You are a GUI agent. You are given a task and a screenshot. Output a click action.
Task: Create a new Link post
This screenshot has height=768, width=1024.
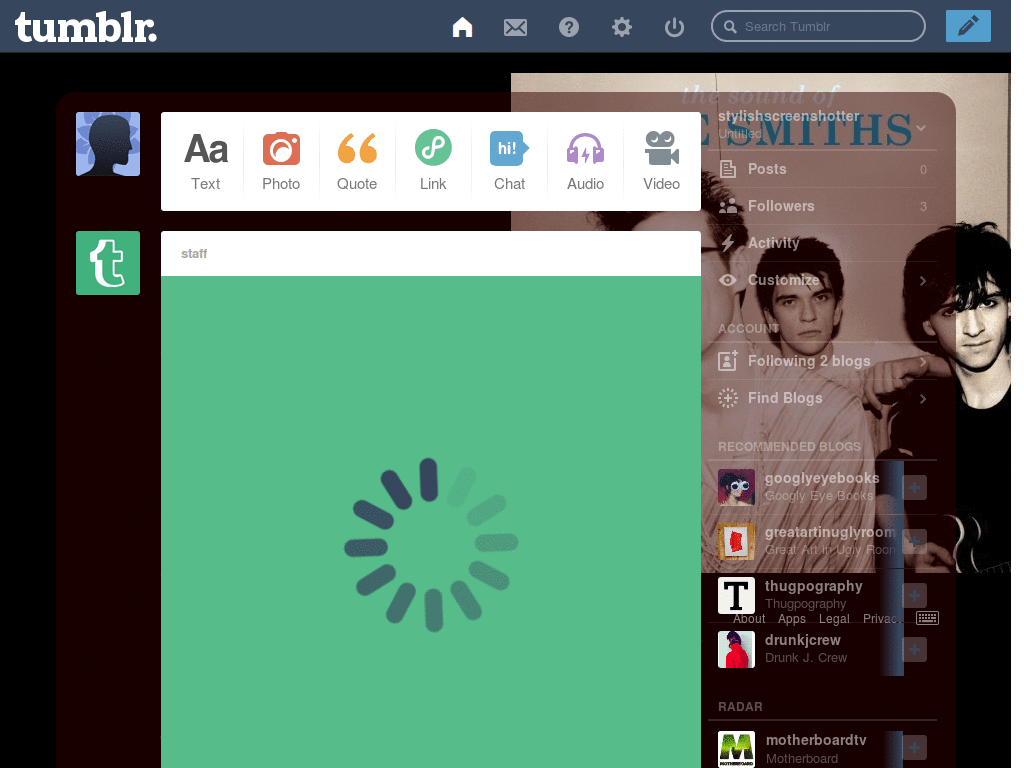pos(433,161)
